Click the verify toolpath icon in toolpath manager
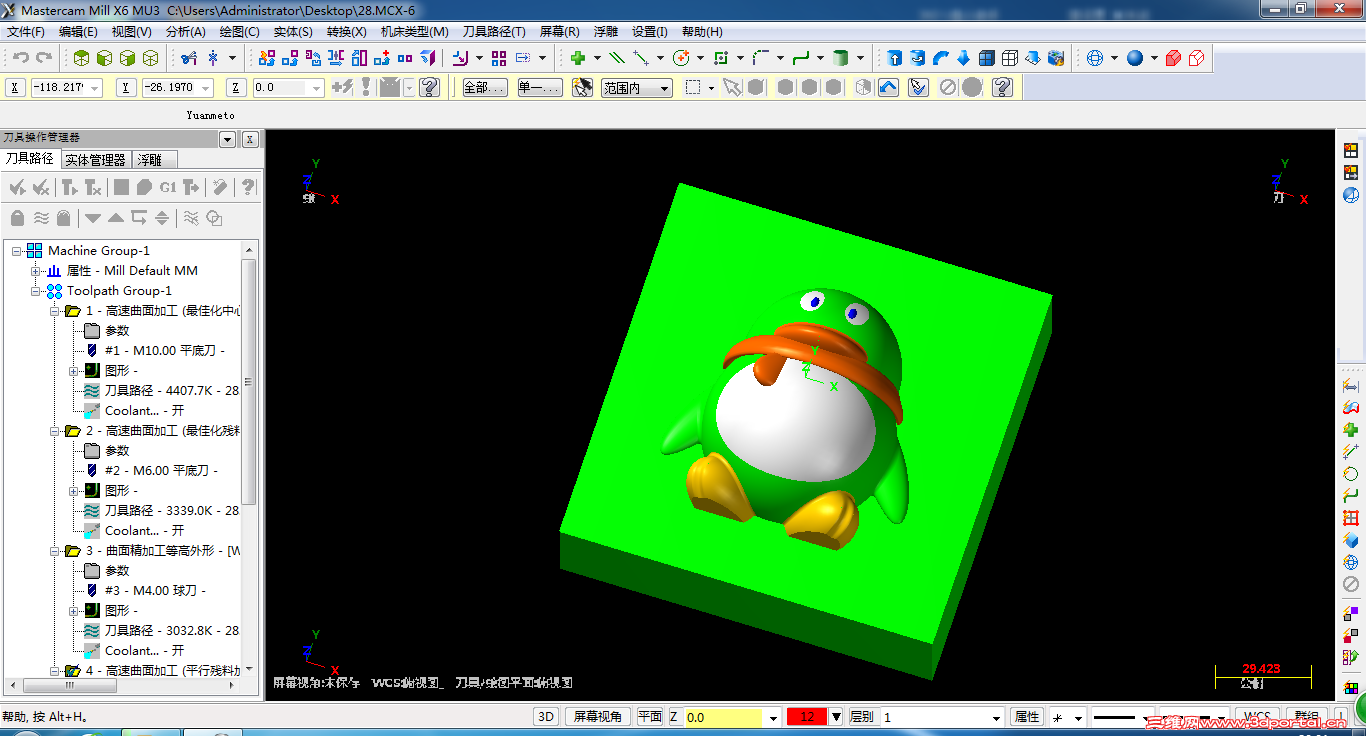The image size is (1366, 736). click(144, 187)
